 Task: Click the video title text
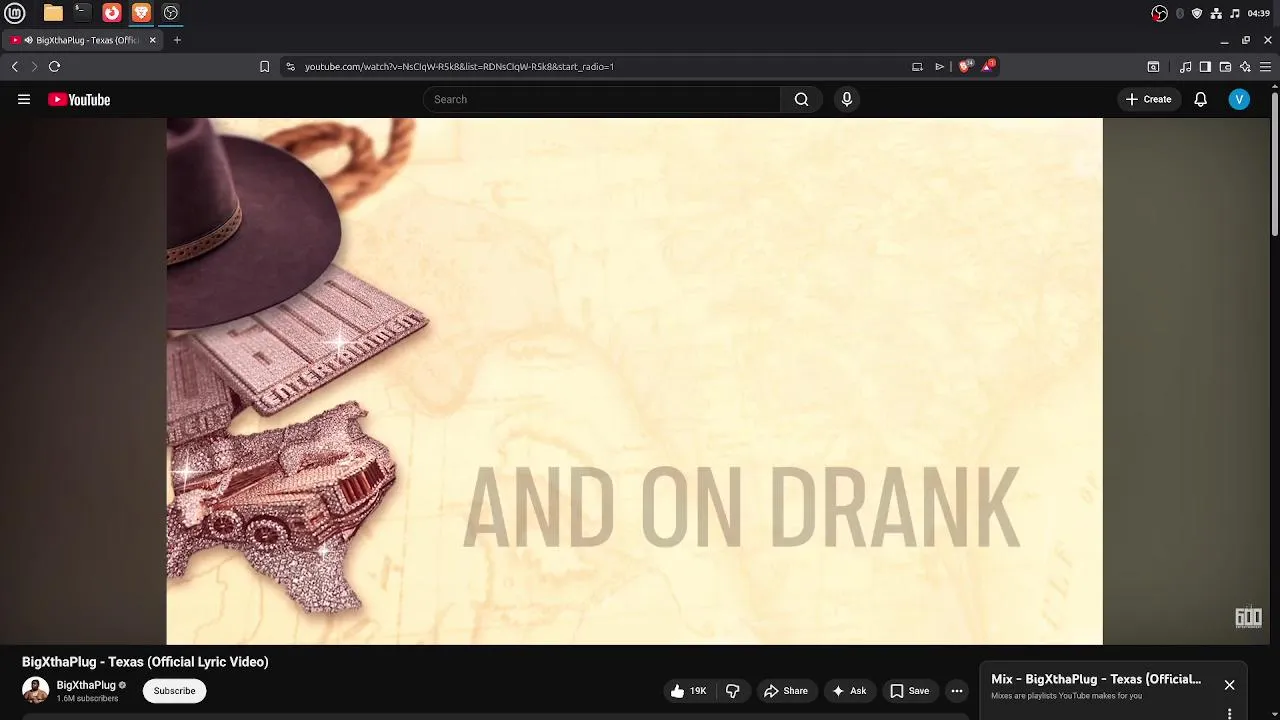pos(145,662)
